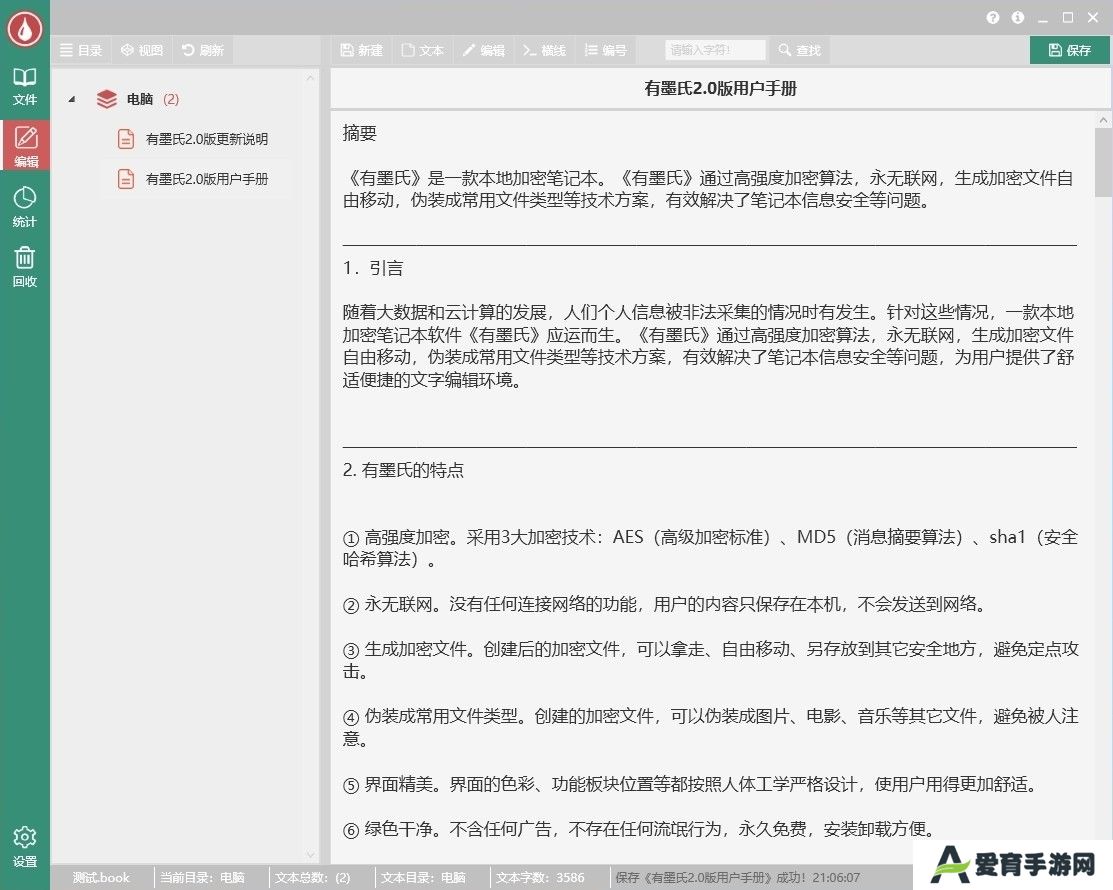Click the '⑤ 界面精美' paragraph
The height and width of the screenshot is (890, 1113).
click(x=691, y=784)
